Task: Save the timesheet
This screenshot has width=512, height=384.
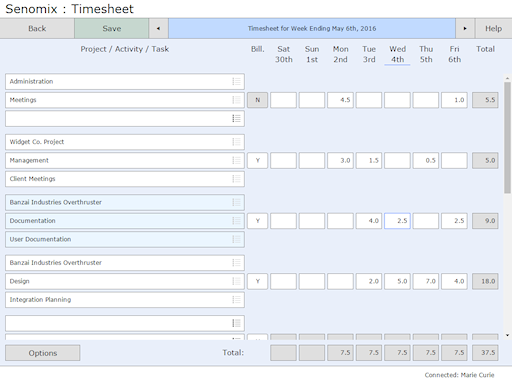Action: [112, 28]
